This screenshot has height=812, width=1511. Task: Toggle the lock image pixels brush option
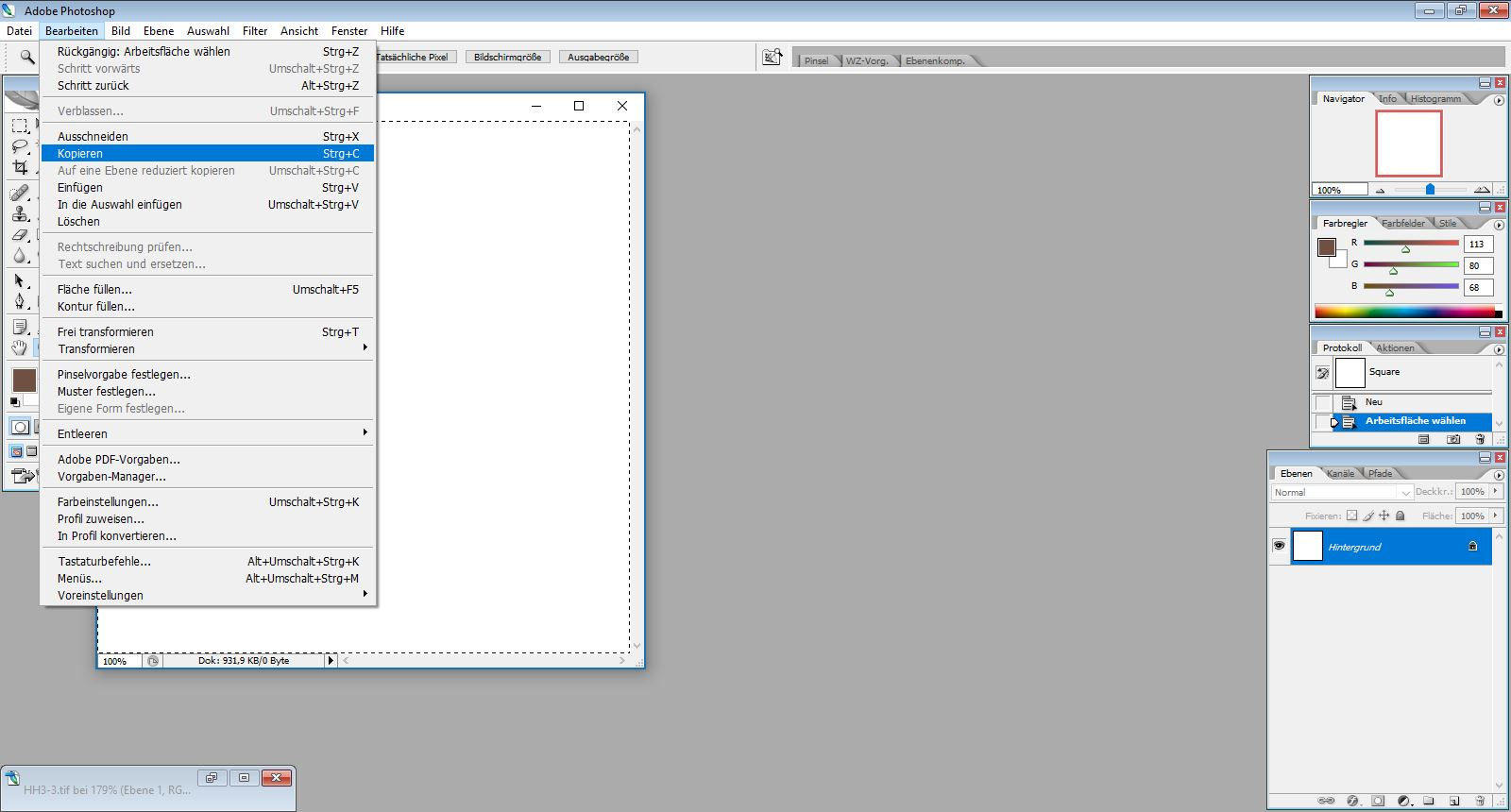(x=1368, y=516)
